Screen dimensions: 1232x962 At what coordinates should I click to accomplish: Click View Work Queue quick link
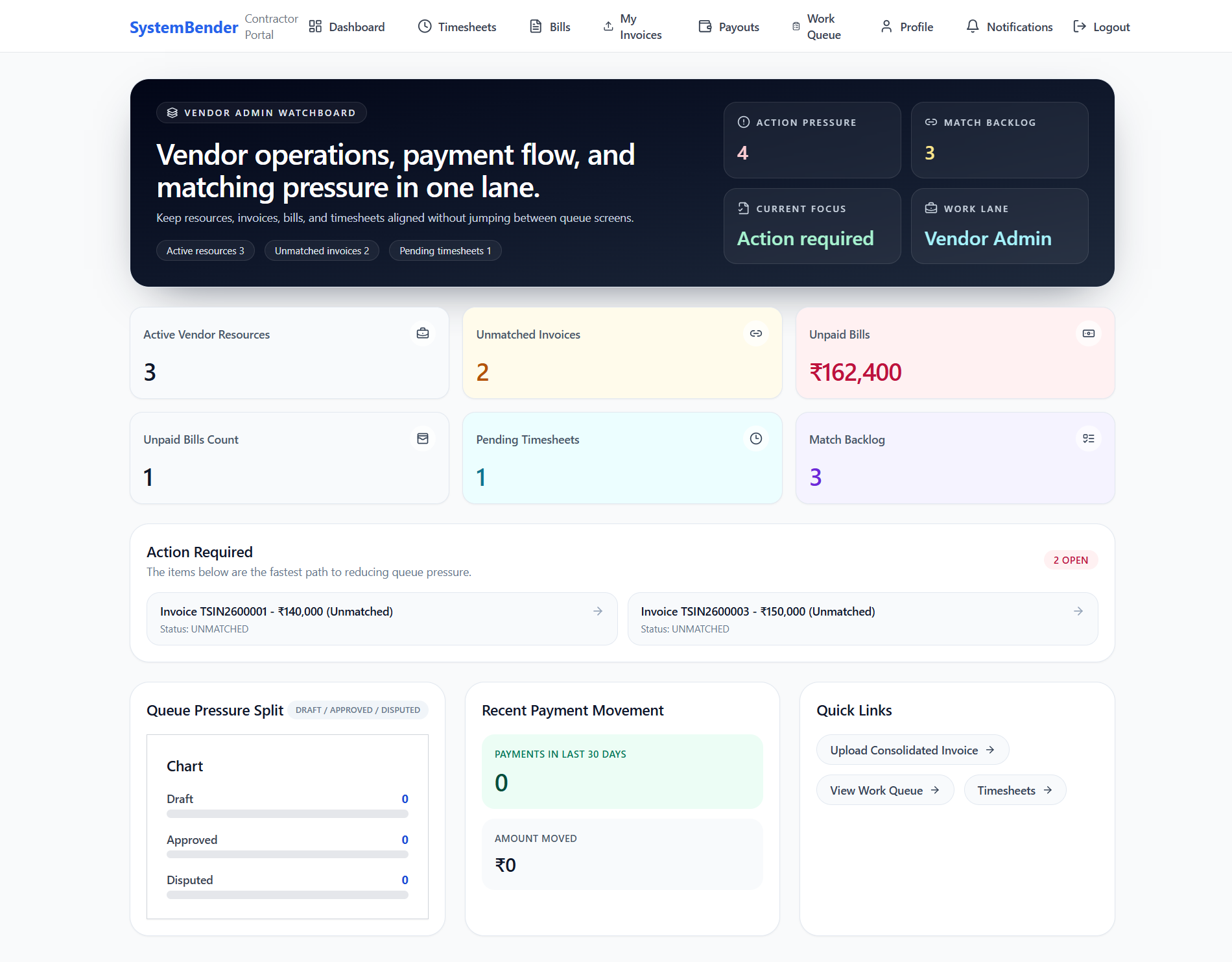click(885, 790)
